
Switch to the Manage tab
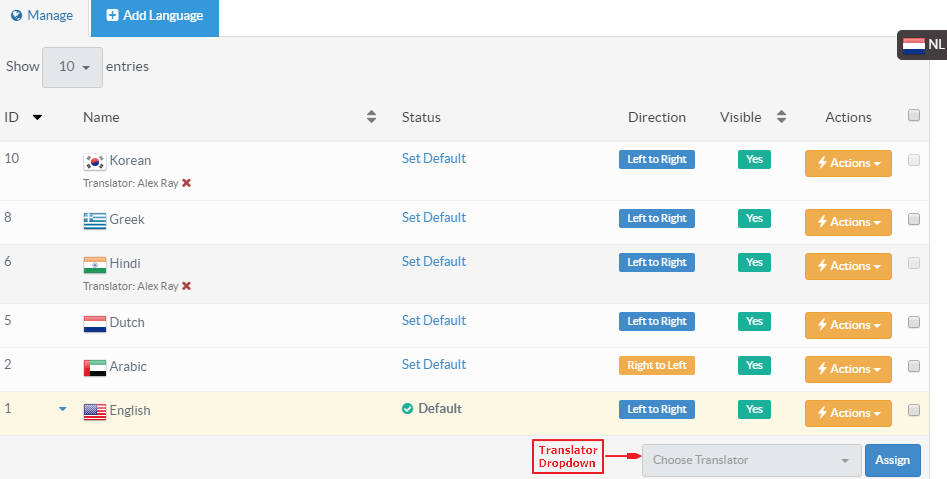pyautogui.click(x=42, y=16)
